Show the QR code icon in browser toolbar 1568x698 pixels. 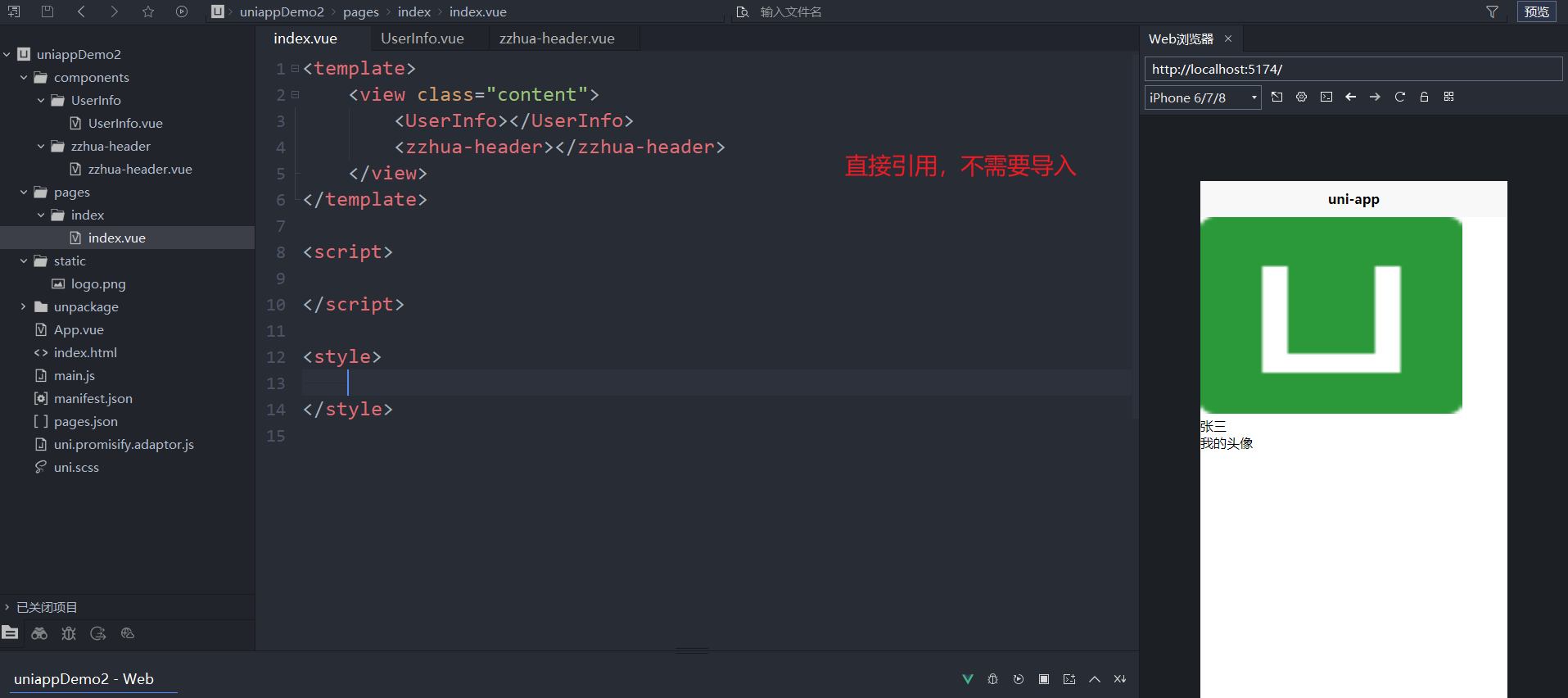1449,97
